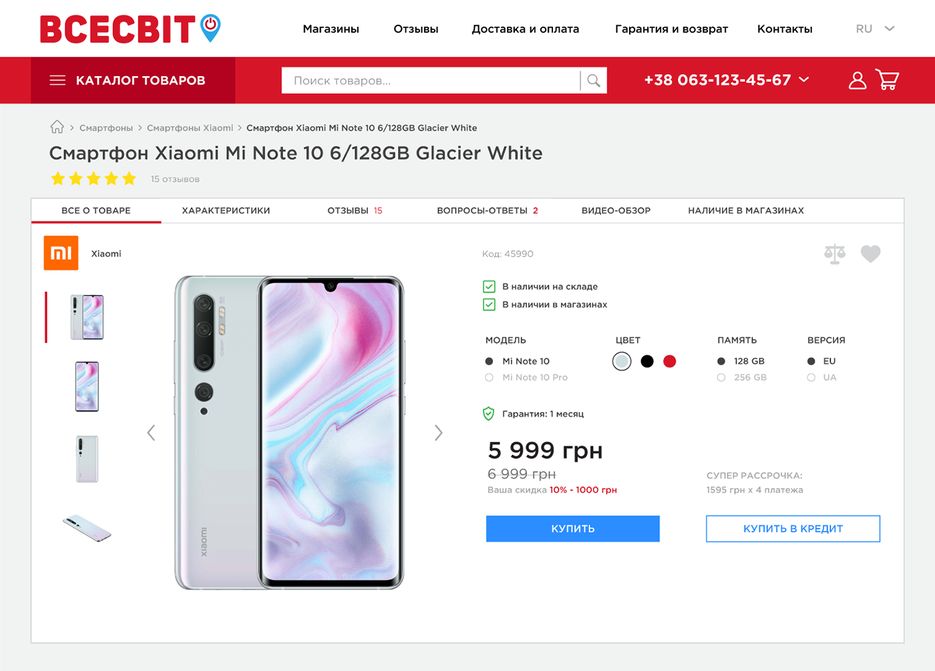Select the UA version option
The image size is (935, 671).
(x=822, y=378)
